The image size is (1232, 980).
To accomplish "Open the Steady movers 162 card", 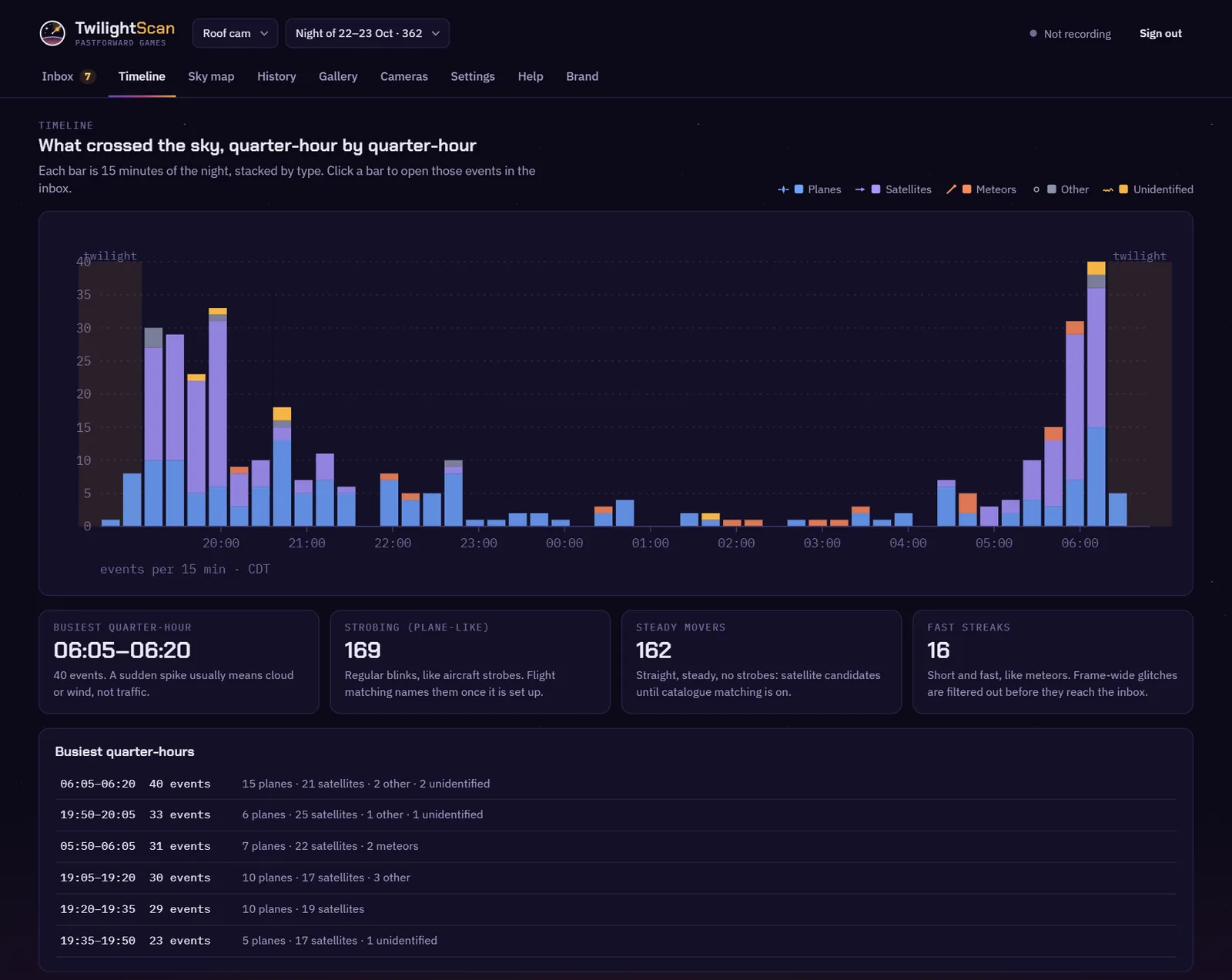I will click(x=762, y=662).
